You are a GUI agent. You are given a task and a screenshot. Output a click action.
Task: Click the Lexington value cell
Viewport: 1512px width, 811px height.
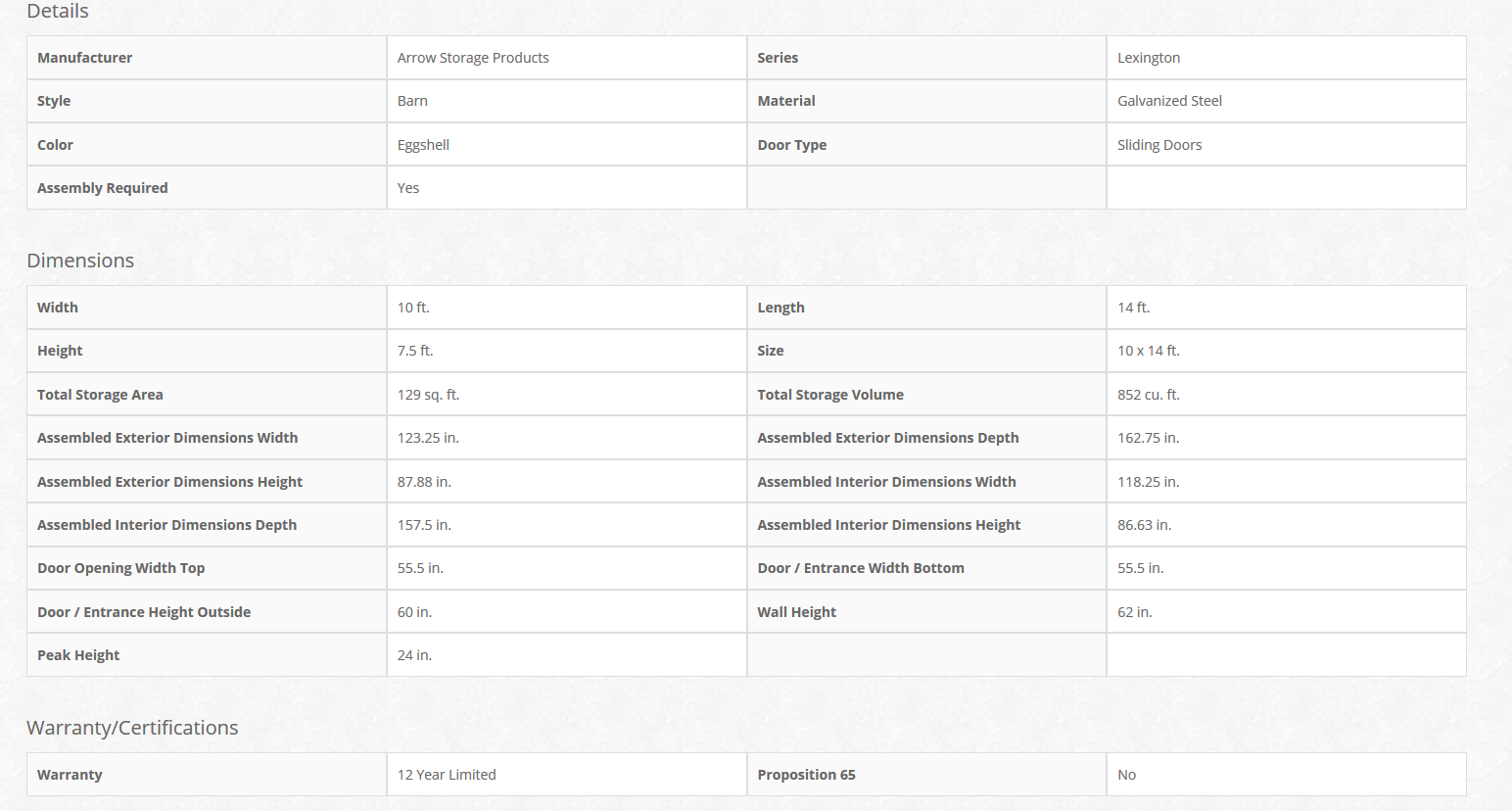[x=1286, y=58]
